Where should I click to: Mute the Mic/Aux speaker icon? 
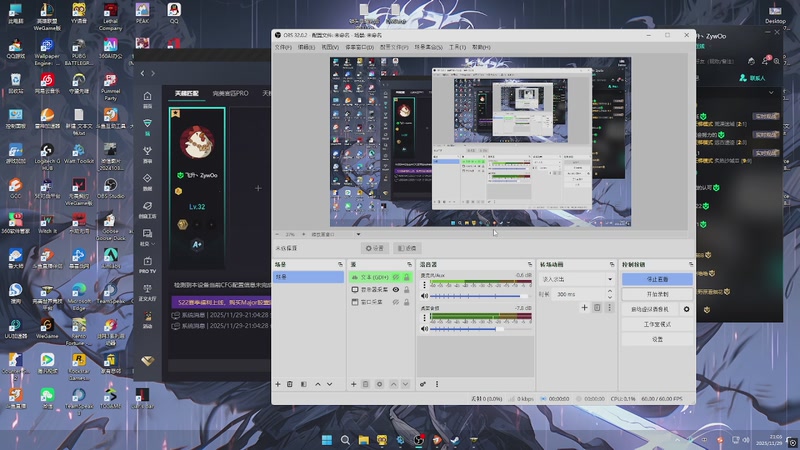coord(424,296)
